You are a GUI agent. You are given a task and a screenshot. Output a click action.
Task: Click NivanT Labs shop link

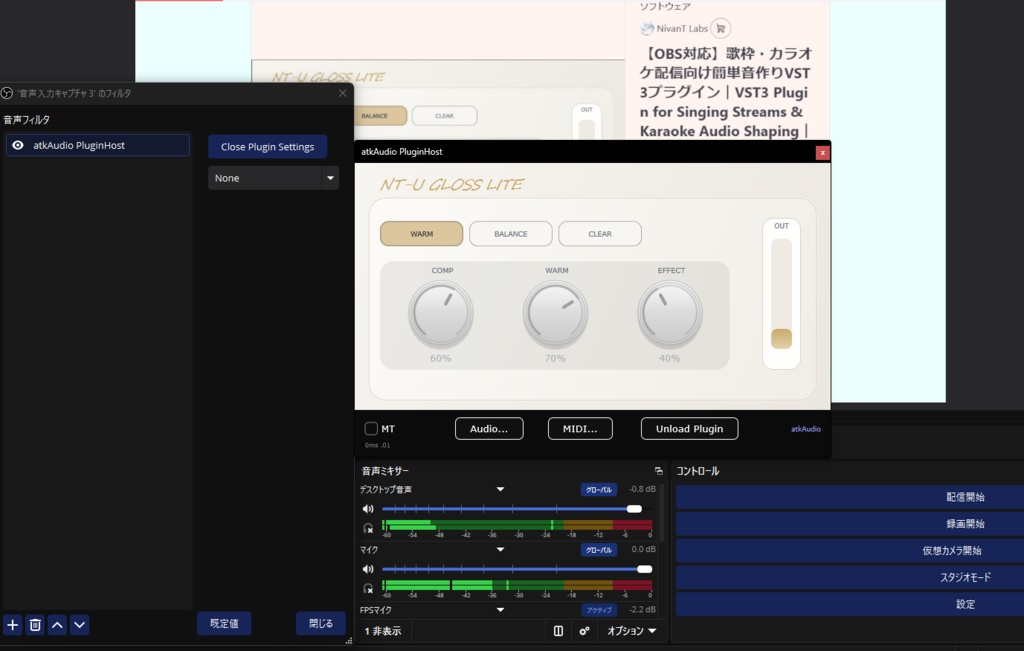tap(682, 28)
